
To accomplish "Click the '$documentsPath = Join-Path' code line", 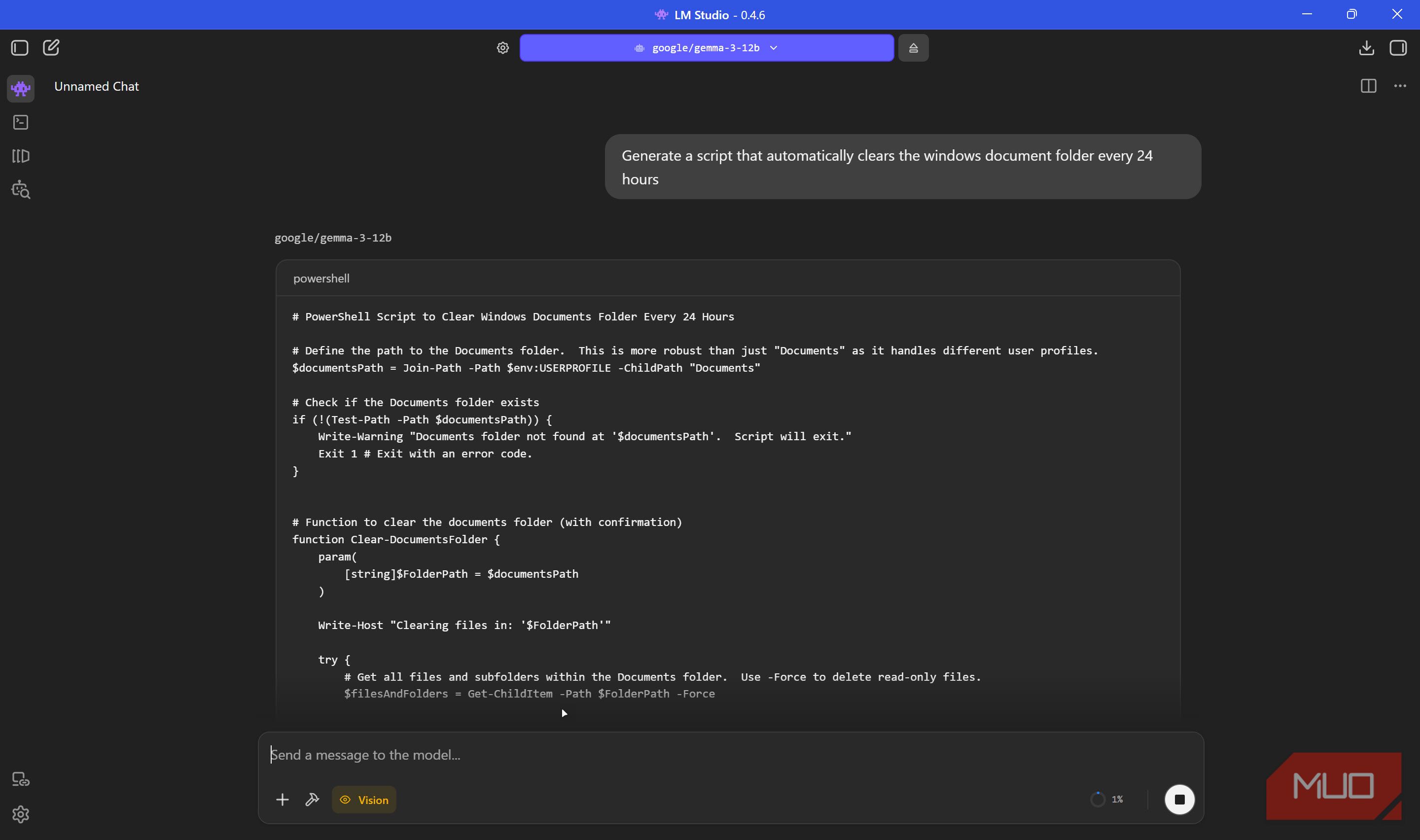I will (x=527, y=368).
